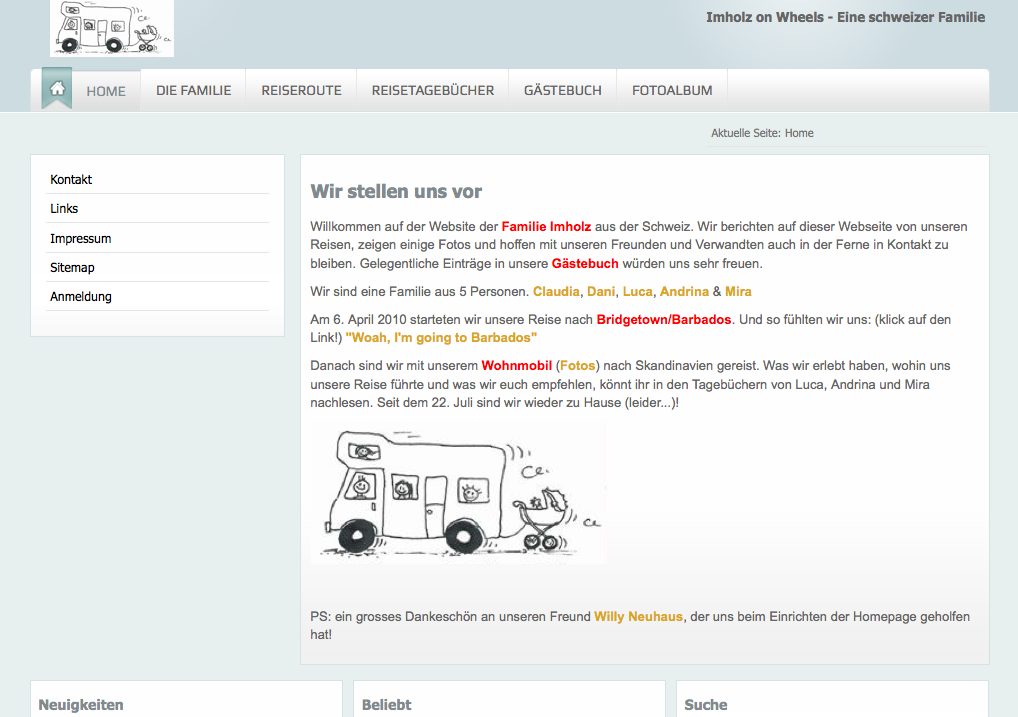1018x717 pixels.
Task: View the Sitemap page
Action: click(x=72, y=267)
